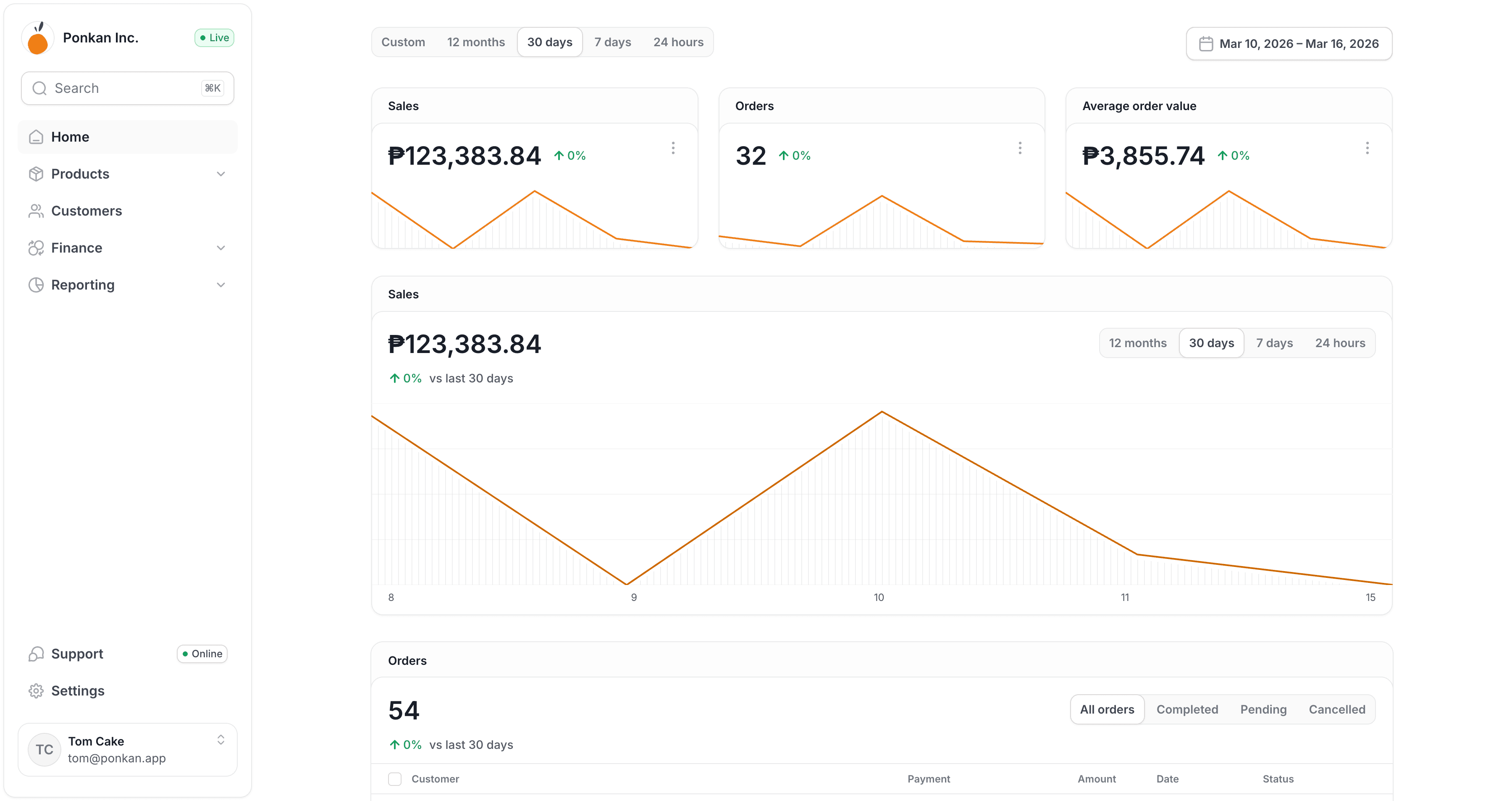This screenshot has height=801, width=1512.
Task: Open the Mar 10 – Mar 16 date picker
Action: click(x=1289, y=43)
